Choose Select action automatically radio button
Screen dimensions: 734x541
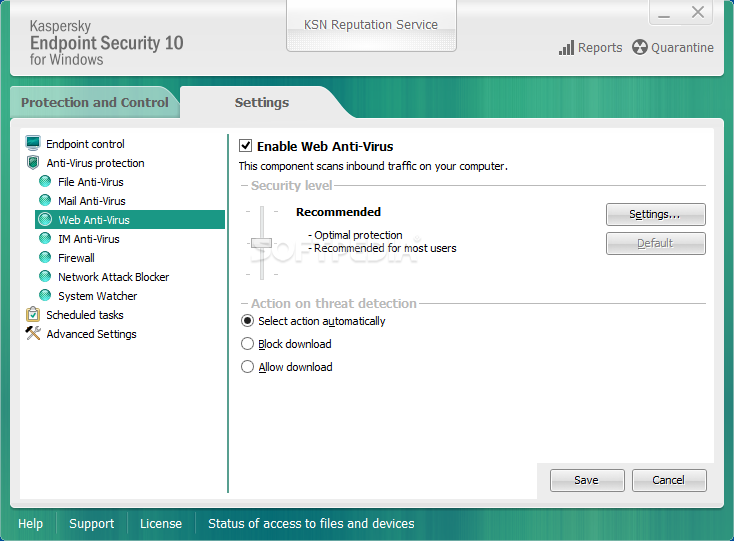tap(247, 321)
